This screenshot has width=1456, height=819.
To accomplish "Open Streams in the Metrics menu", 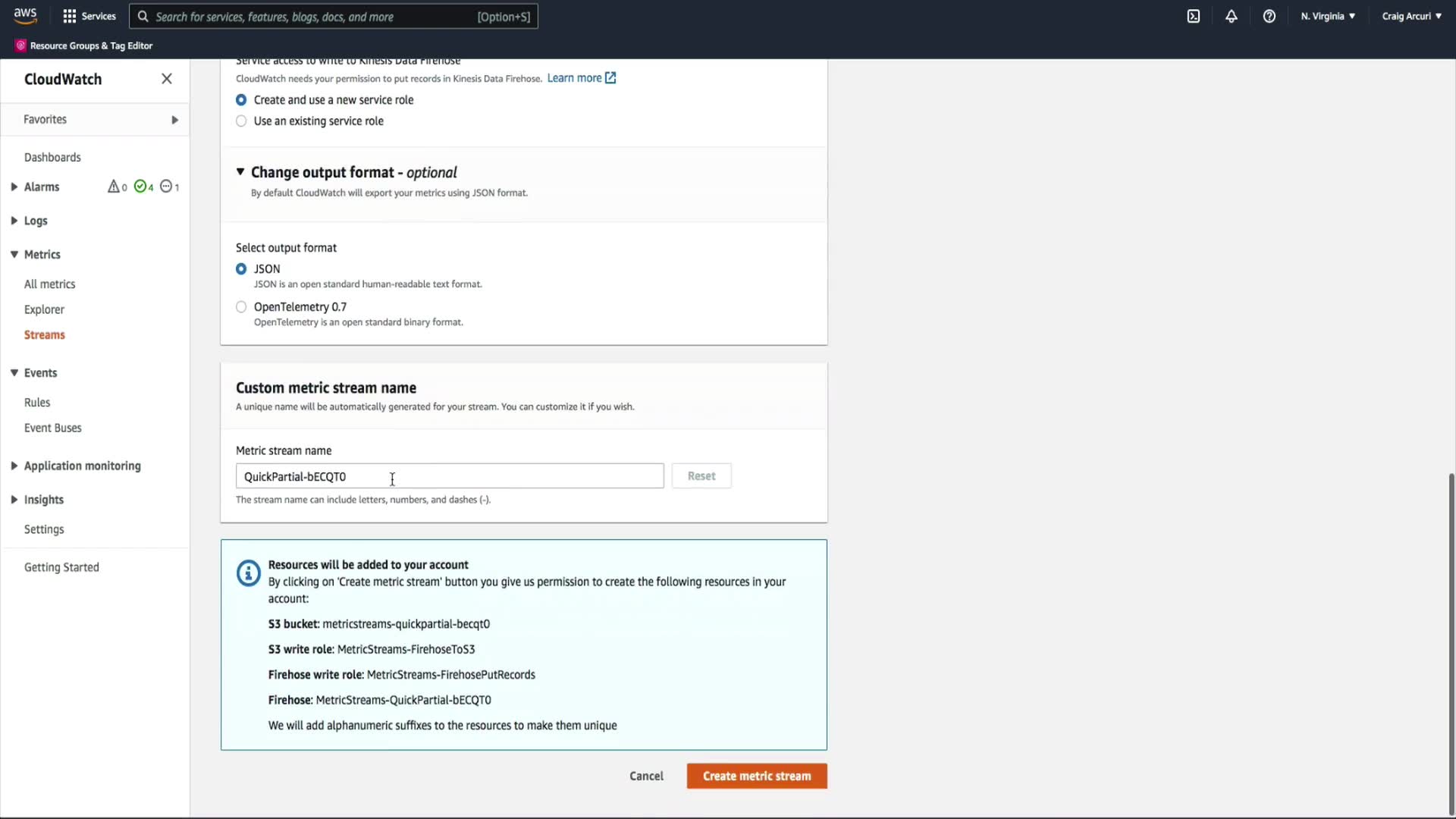I will coord(45,335).
